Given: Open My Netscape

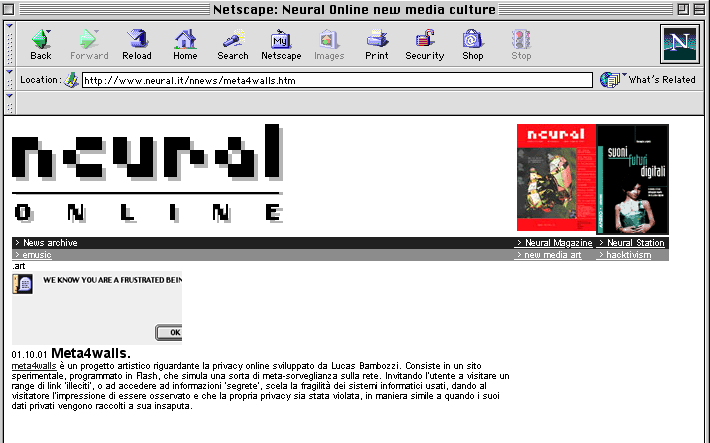Looking at the screenshot, I should pyautogui.click(x=281, y=45).
